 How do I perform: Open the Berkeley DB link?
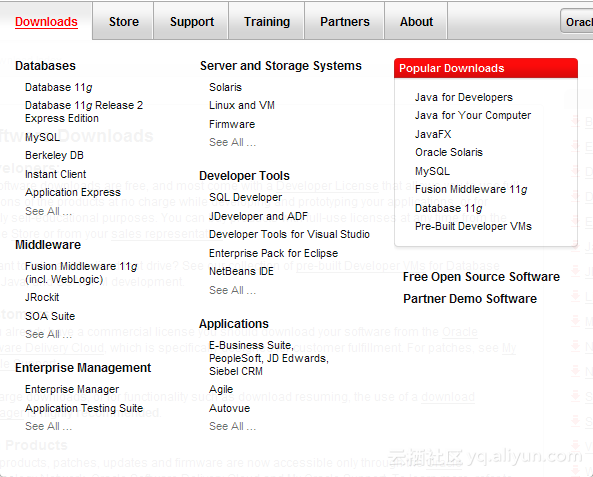[54, 155]
